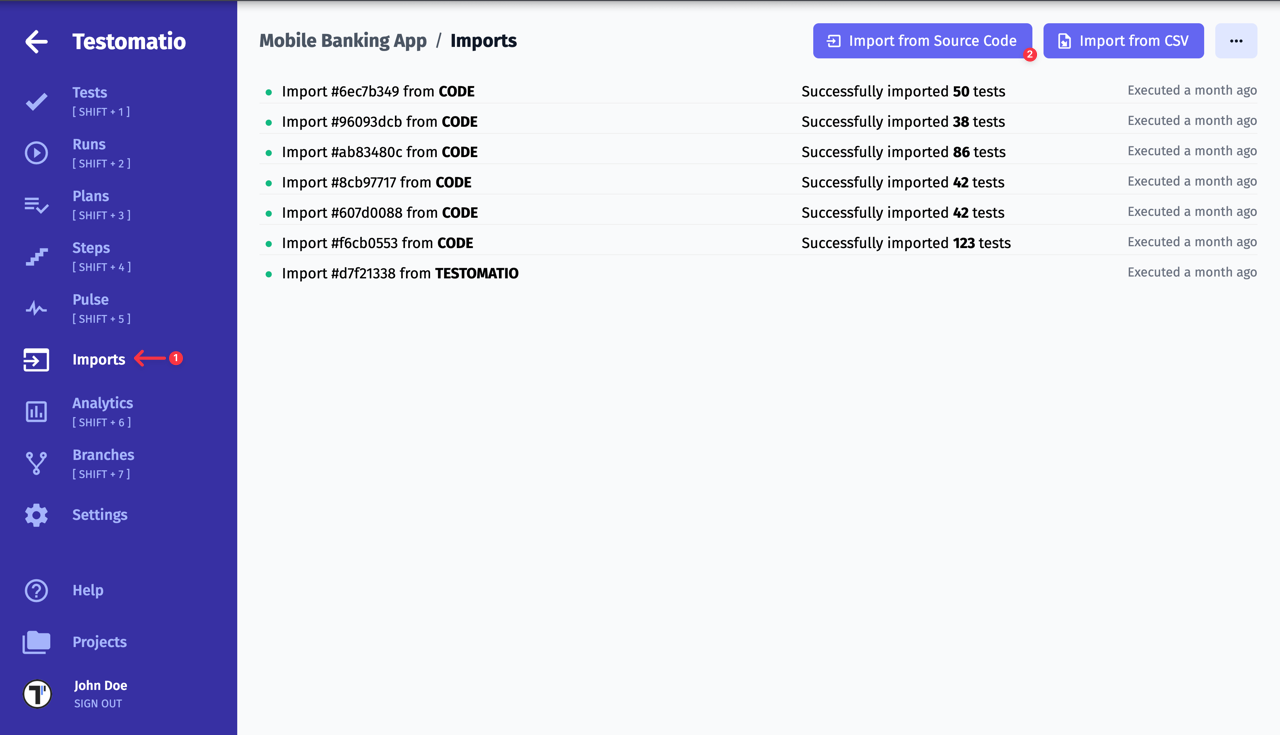The image size is (1280, 735).
Task: Open import #f6cb0553 with 123 tests
Action: [377, 243]
